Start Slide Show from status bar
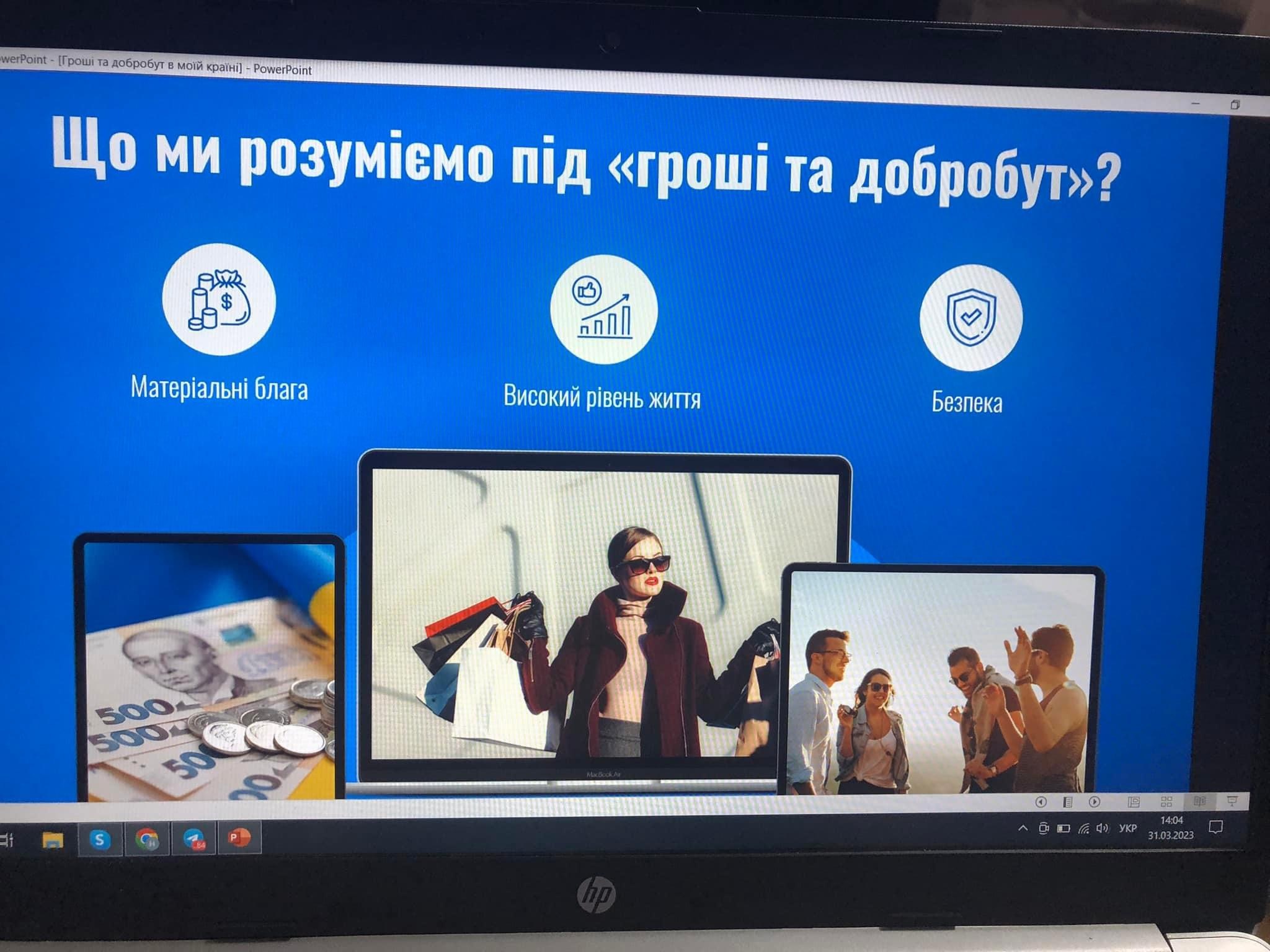Screen dimensions: 1270x952 tap(1232, 802)
